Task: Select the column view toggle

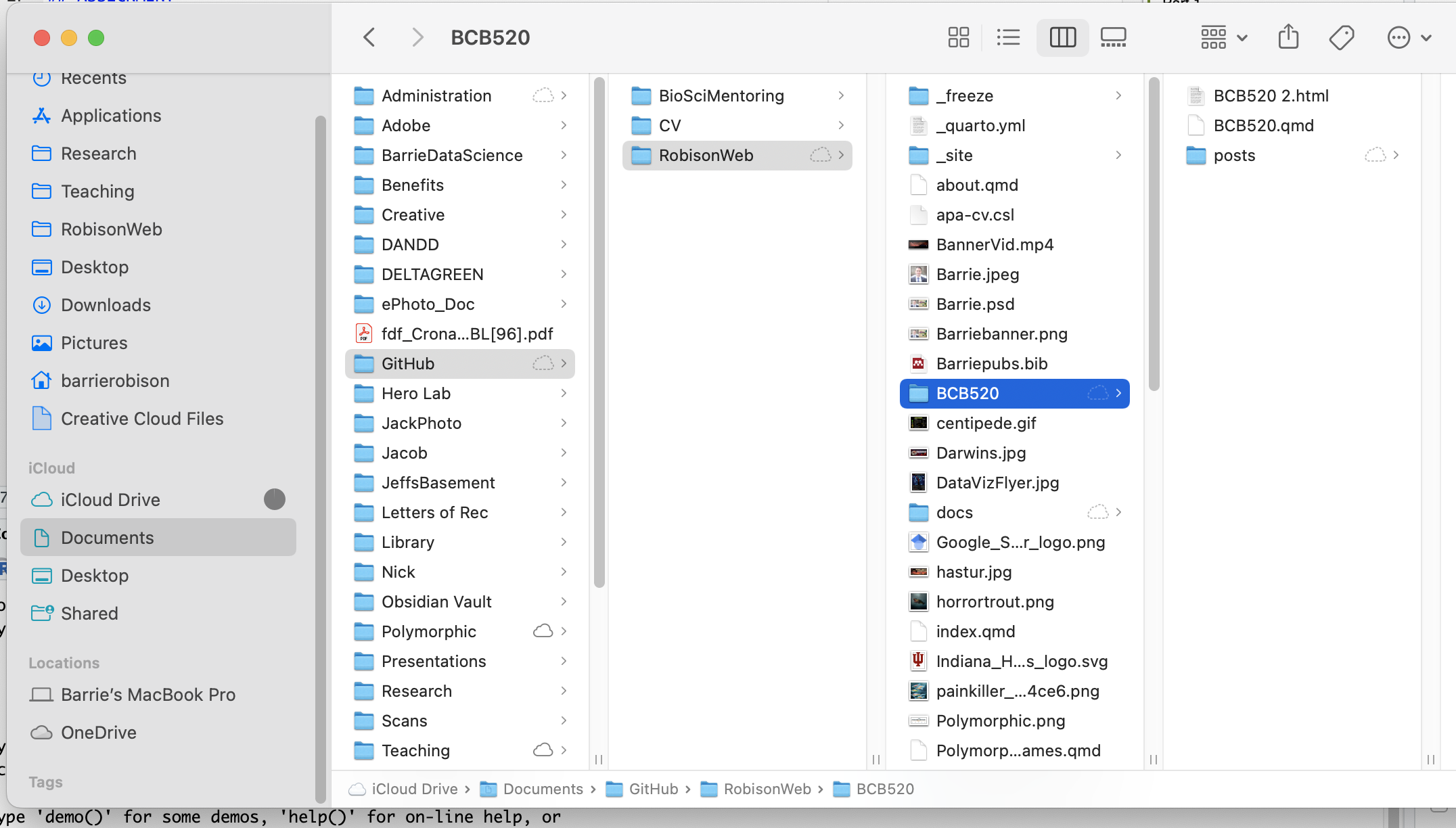Action: pos(1062,37)
